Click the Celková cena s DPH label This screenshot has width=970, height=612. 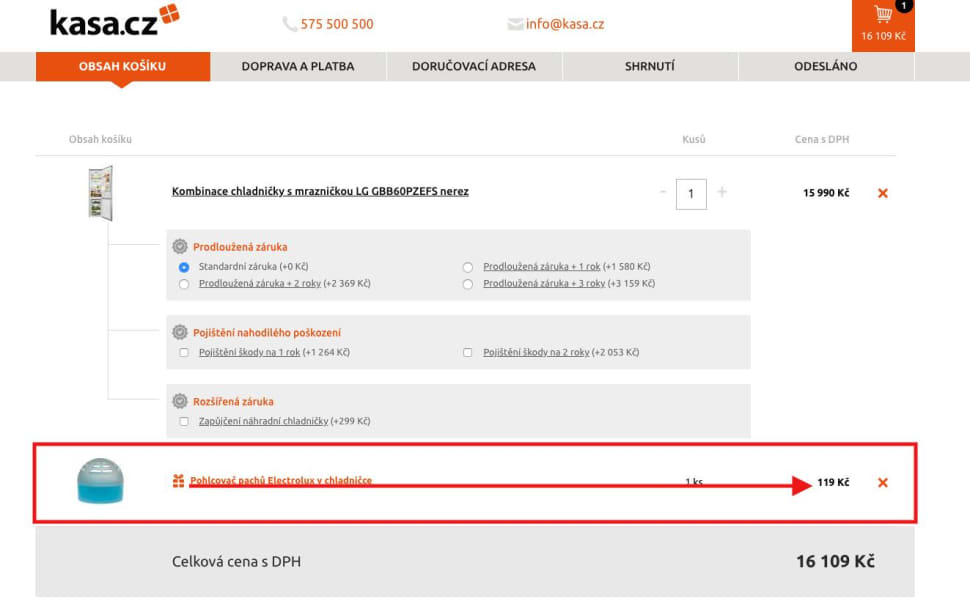pos(236,562)
